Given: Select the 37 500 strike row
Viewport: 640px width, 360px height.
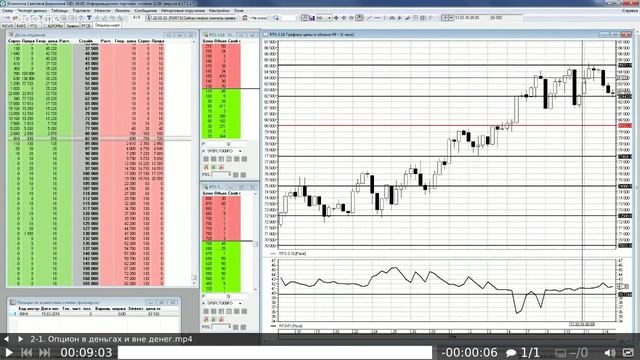Looking at the screenshot, I should coord(87,48).
